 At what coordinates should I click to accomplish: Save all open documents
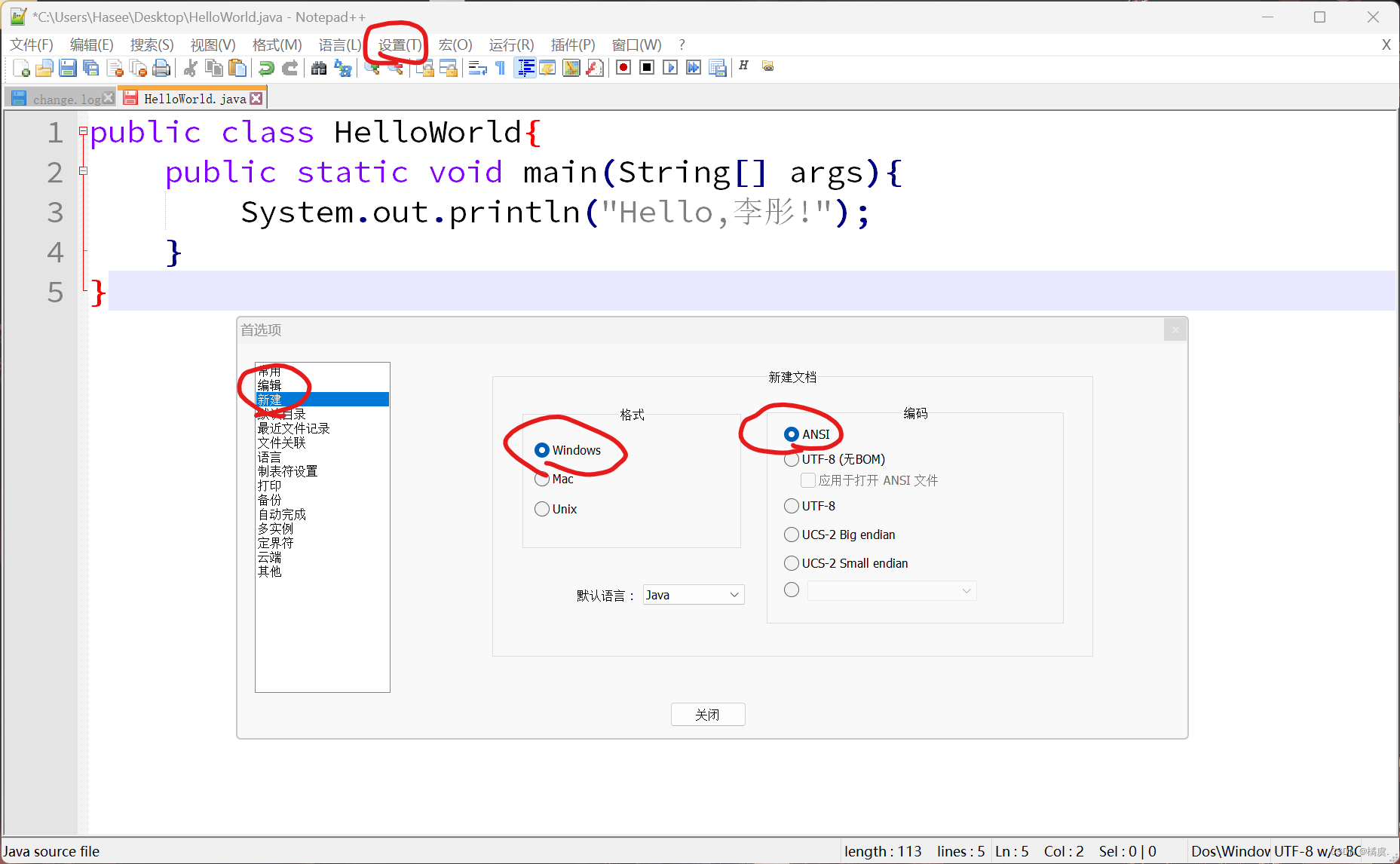(90, 68)
